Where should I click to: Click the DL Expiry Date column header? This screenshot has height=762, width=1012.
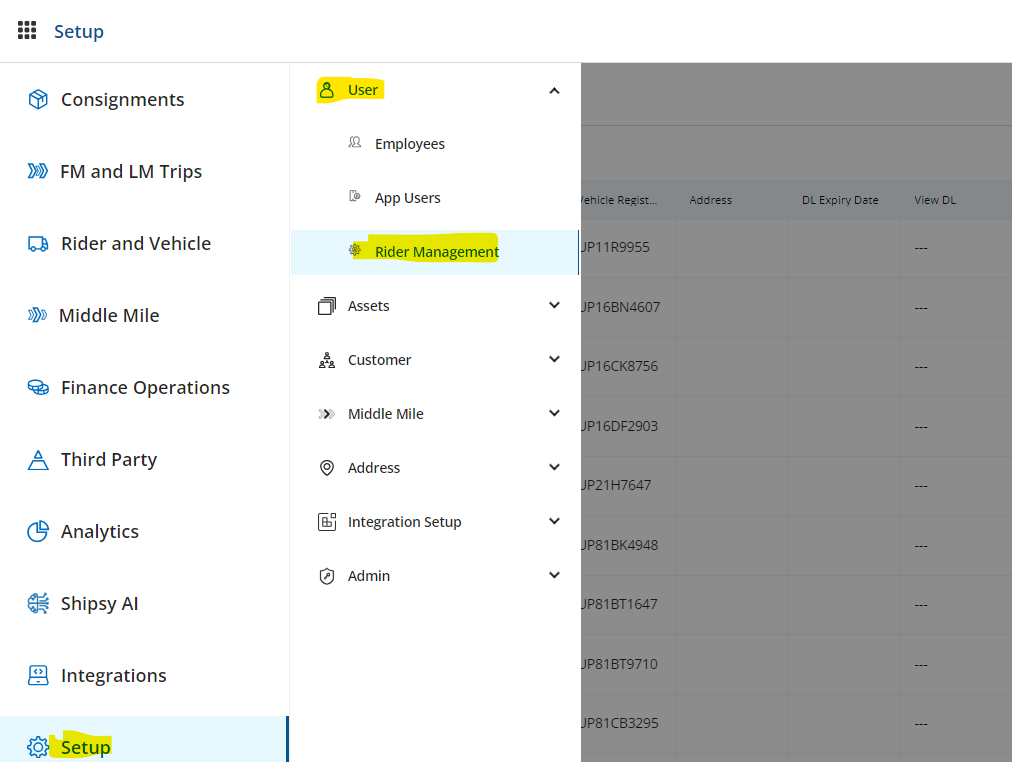pos(840,200)
